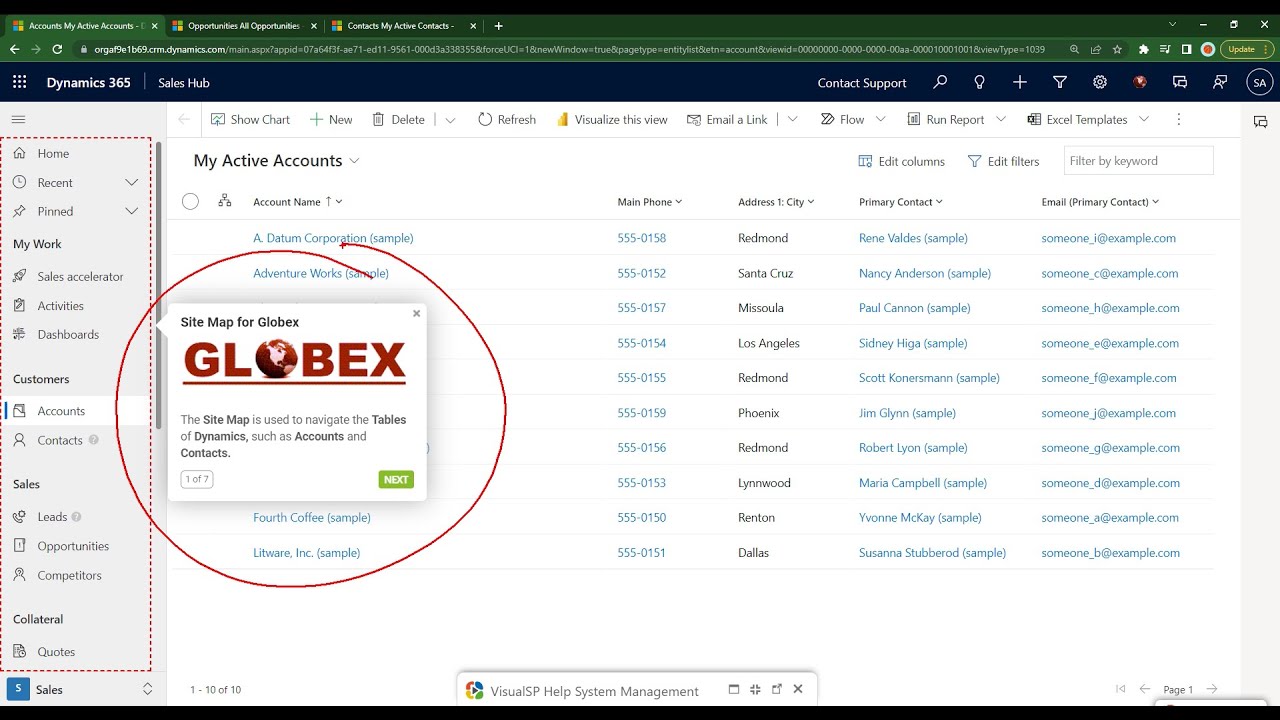Screen dimensions: 1280x720
Task: Click Email a Link command
Action: (727, 119)
